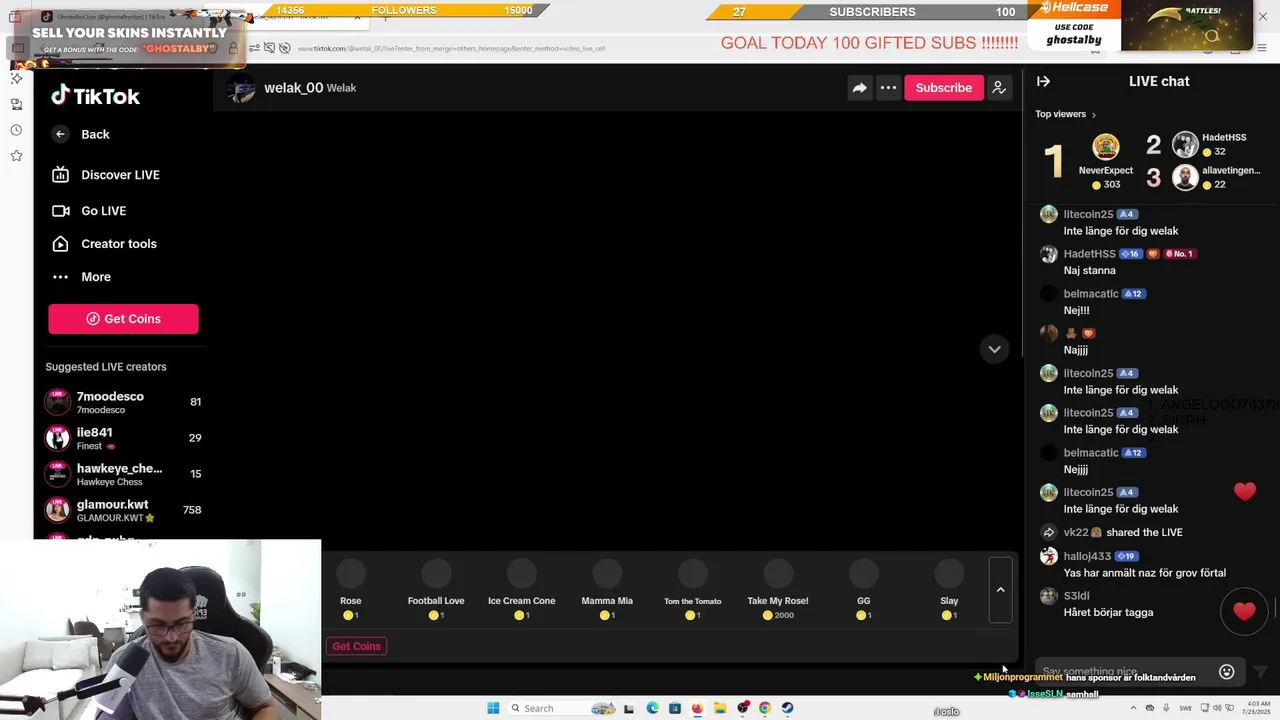Send the Rose gift
1280x720 pixels.
point(350,588)
